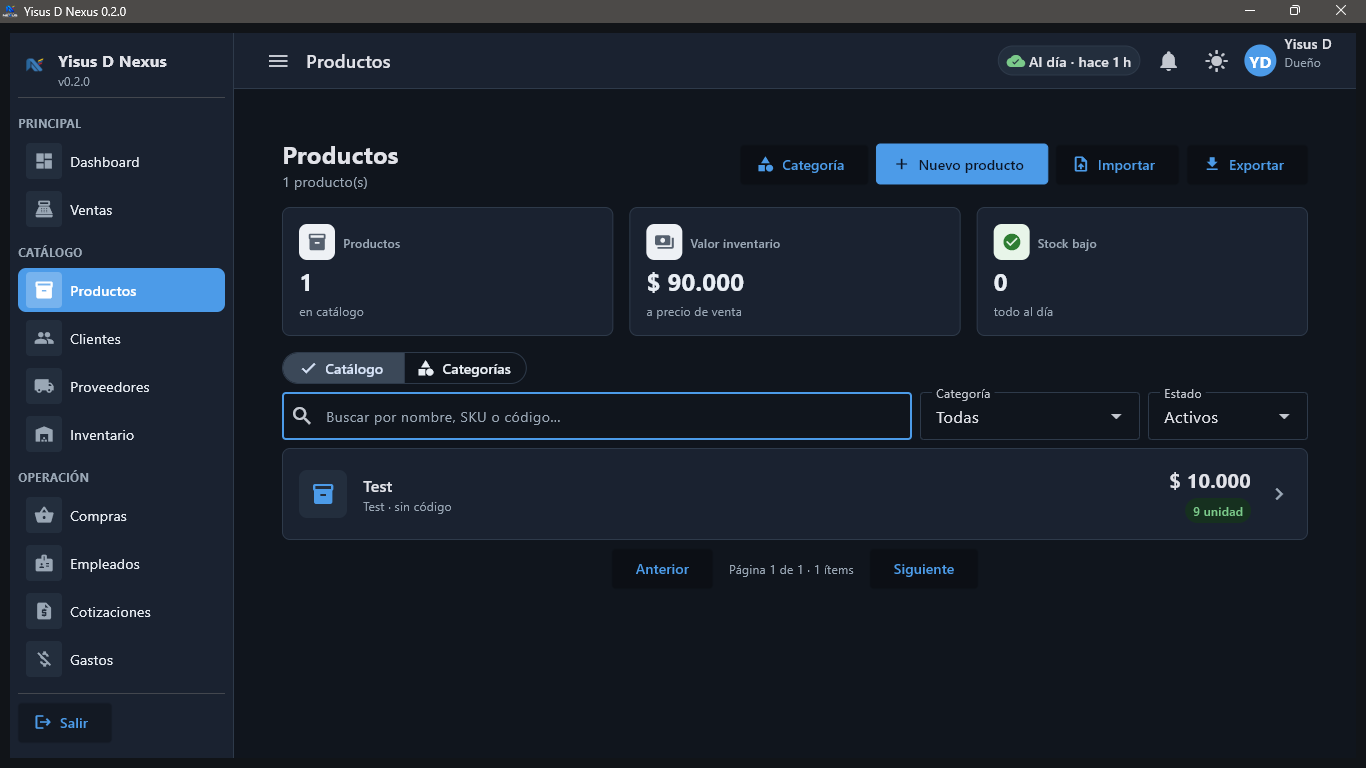
Task: Open the notifications bell
Action: click(1168, 62)
